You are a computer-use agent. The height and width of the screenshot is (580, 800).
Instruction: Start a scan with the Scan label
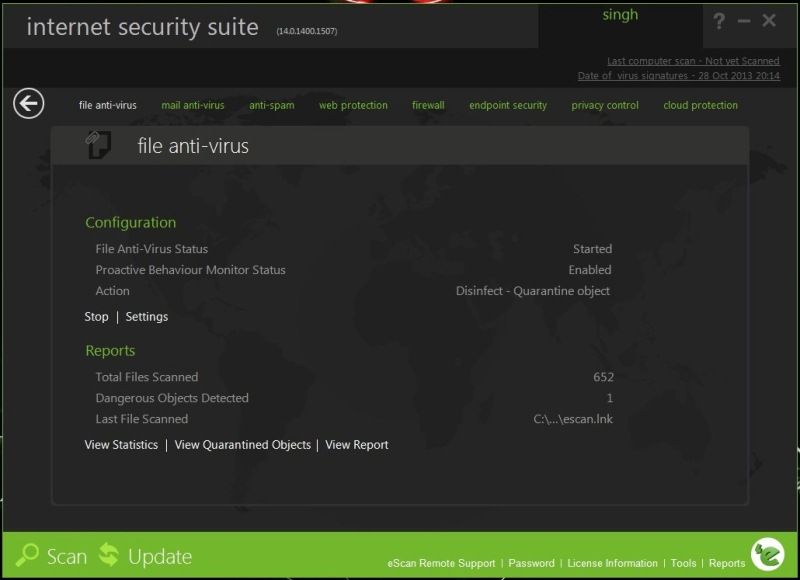point(67,557)
